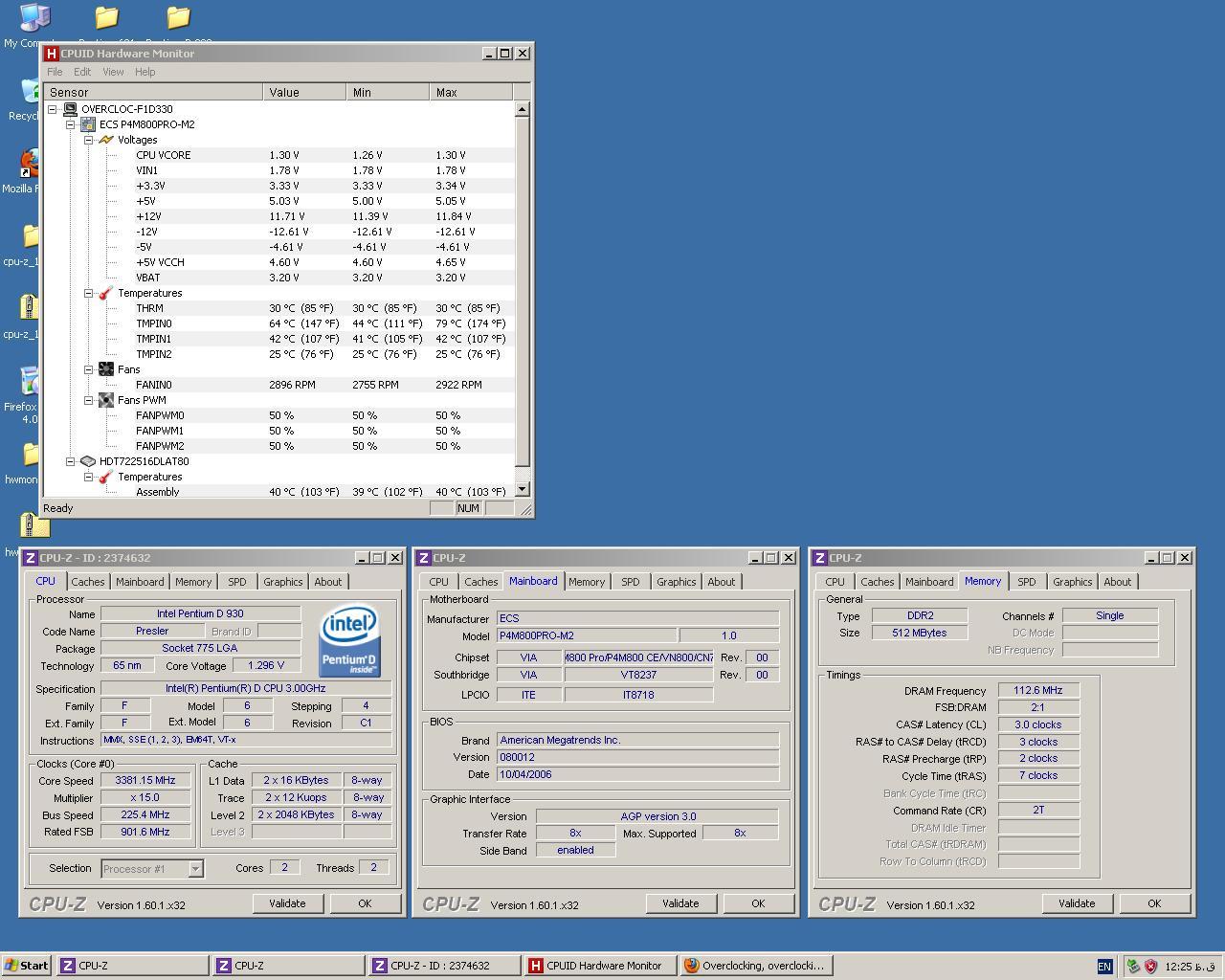
Task: Click the CPUID Hardware Monitor title bar icon
Action: (52, 54)
